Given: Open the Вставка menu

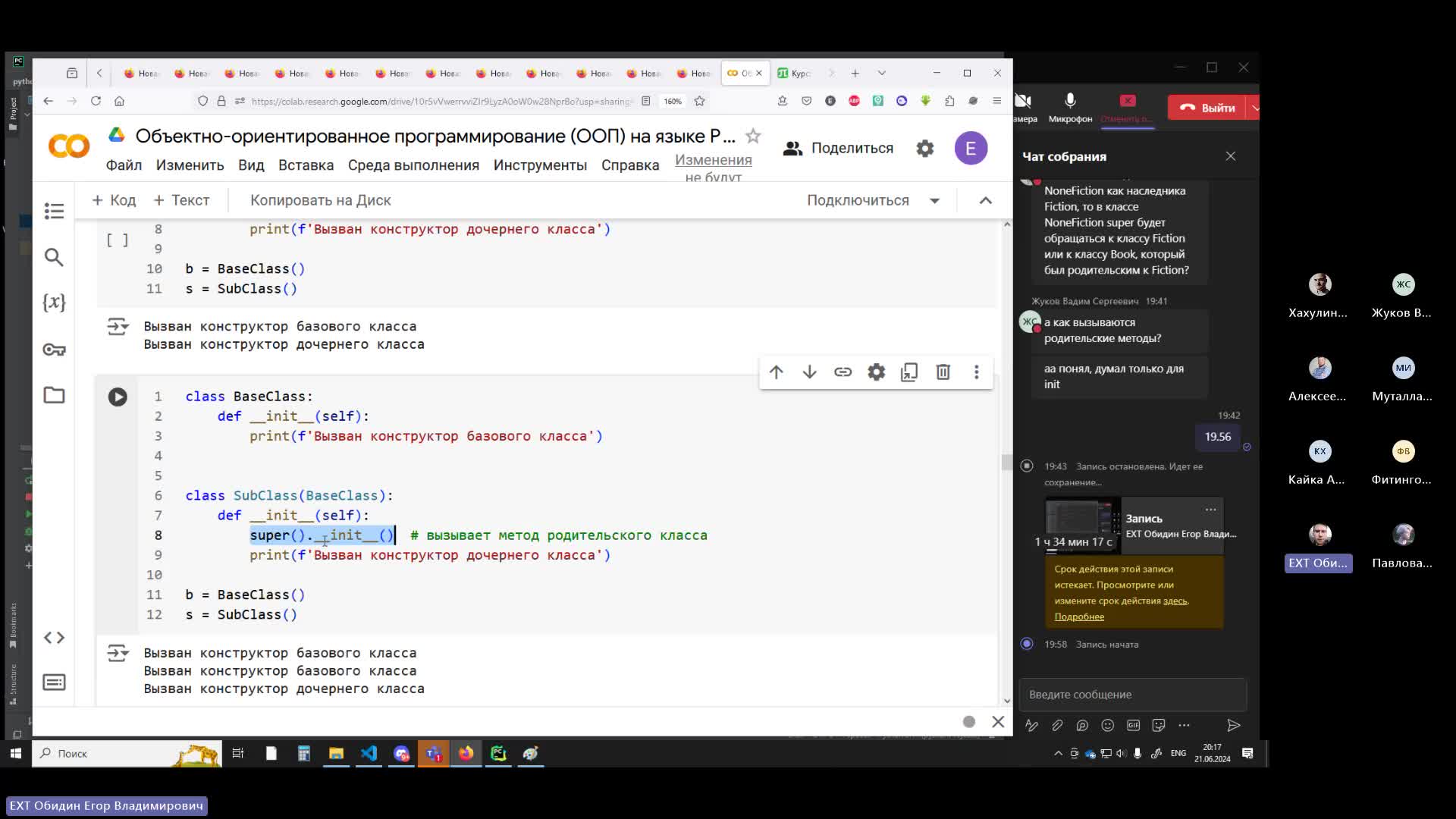Looking at the screenshot, I should tap(306, 165).
